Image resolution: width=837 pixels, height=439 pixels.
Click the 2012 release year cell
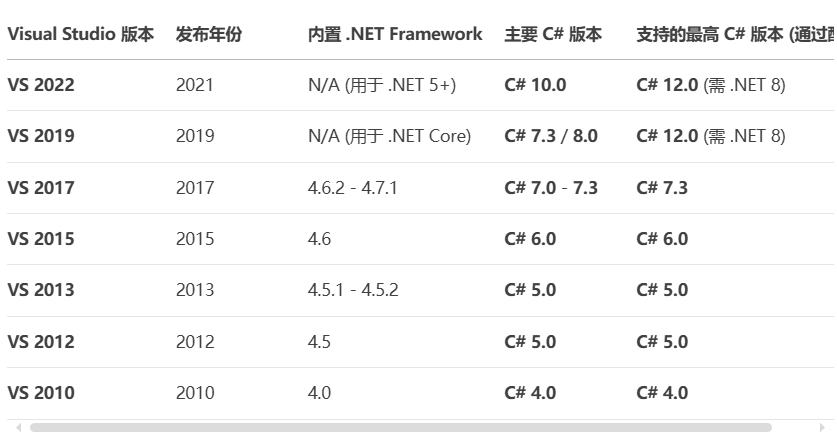pyautogui.click(x=195, y=342)
